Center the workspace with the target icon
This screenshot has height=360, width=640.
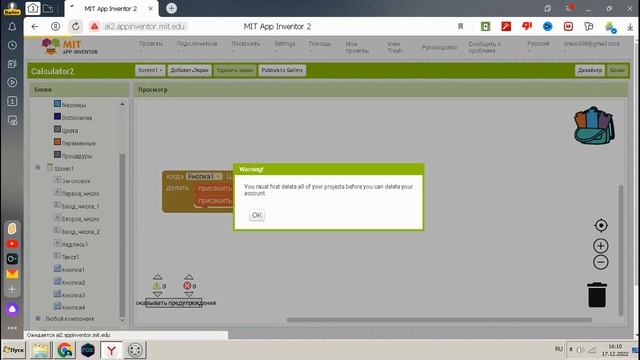601,225
